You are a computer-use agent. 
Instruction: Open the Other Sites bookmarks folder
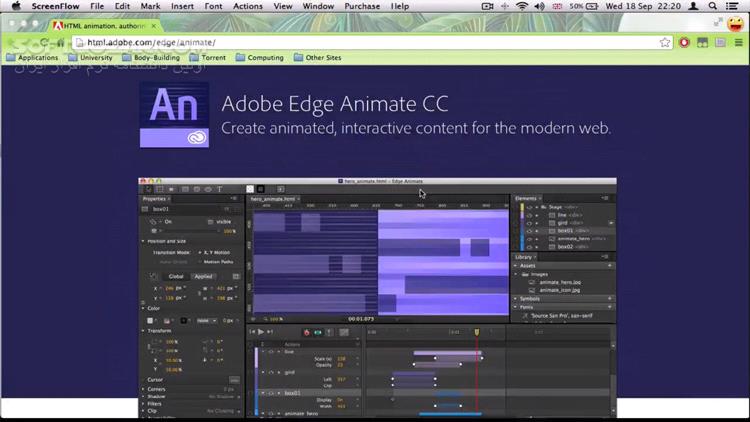317,57
